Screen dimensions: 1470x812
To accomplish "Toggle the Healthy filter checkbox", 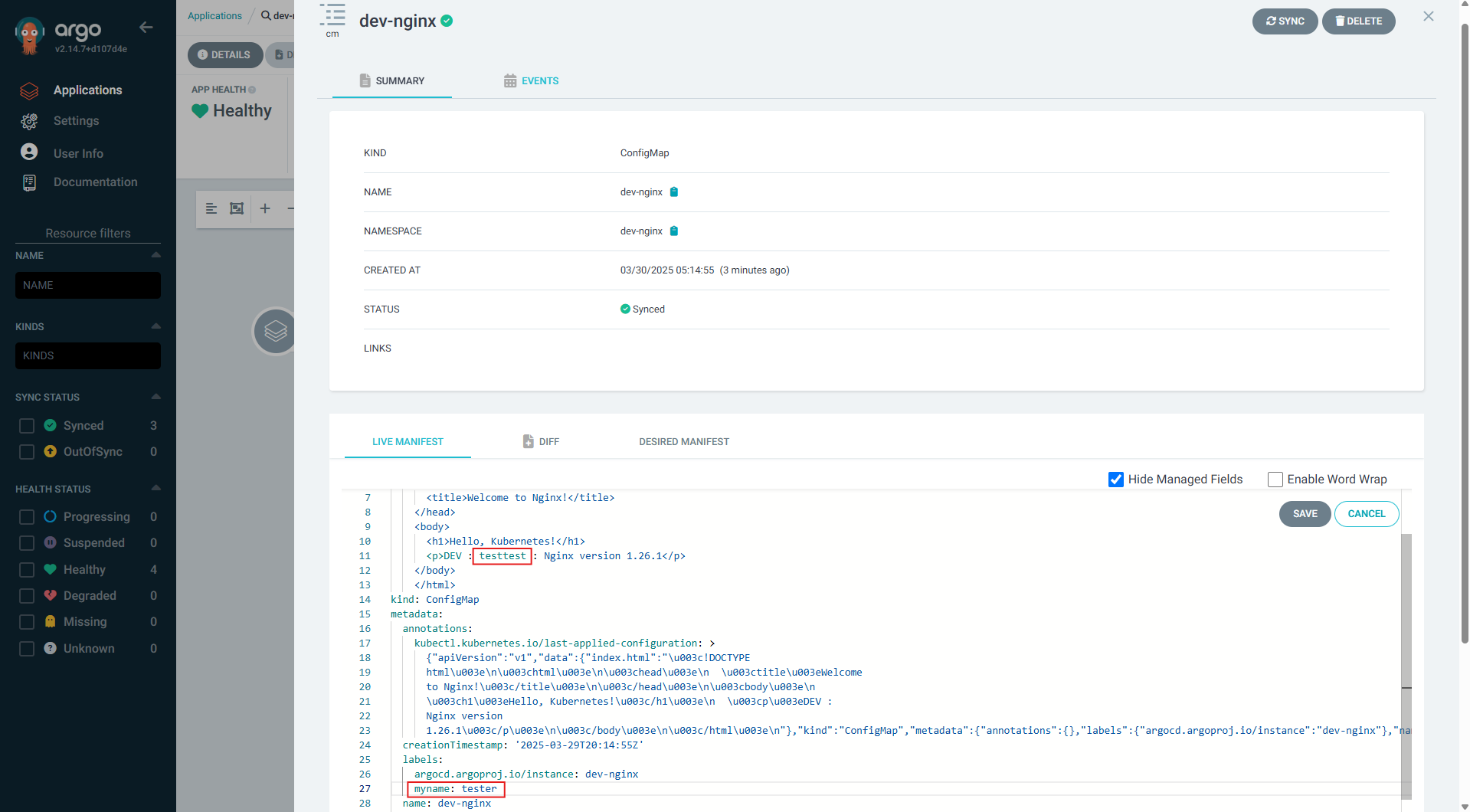I will click(27, 570).
